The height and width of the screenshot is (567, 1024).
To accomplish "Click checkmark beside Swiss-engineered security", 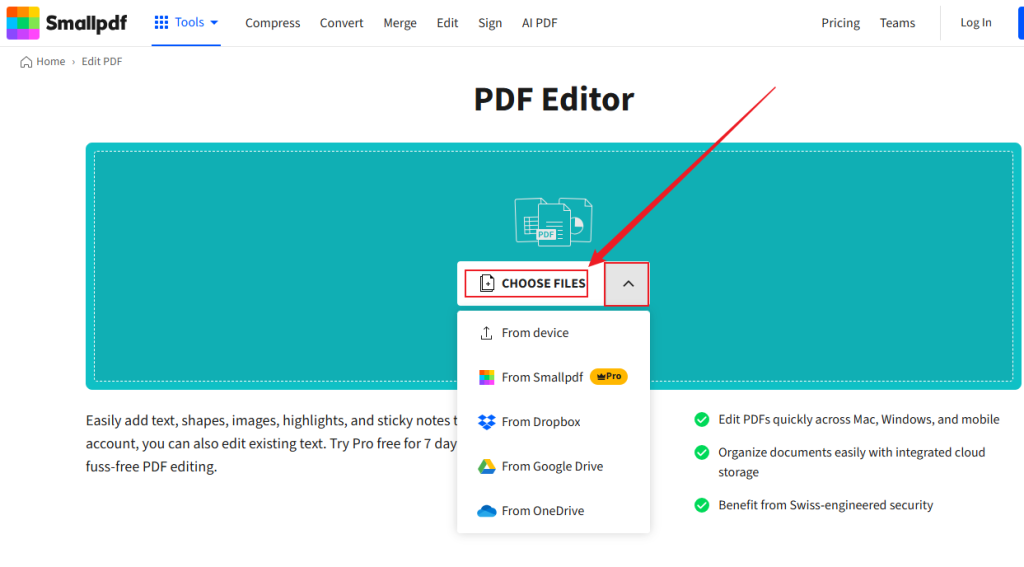I will 702,505.
